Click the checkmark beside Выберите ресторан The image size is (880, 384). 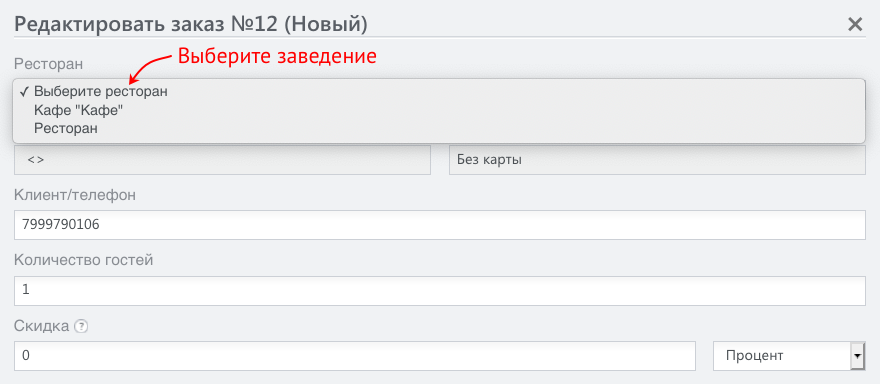(x=24, y=91)
